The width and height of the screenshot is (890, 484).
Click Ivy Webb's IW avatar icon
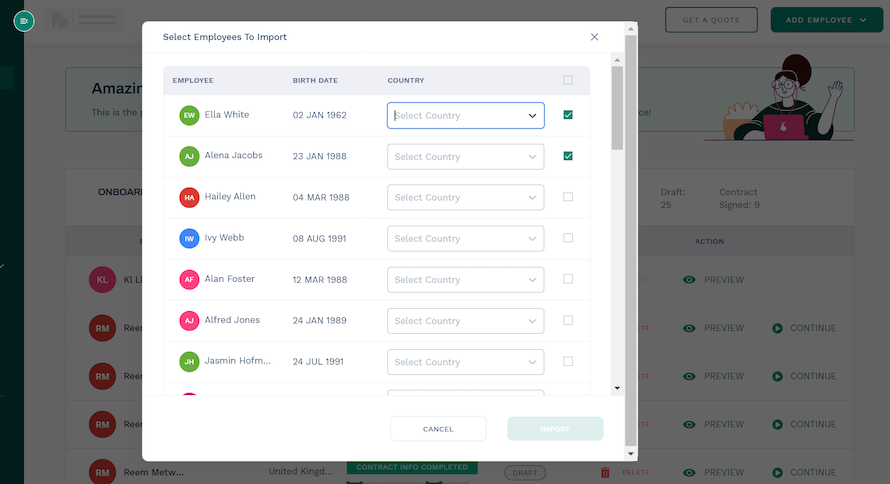(189, 238)
